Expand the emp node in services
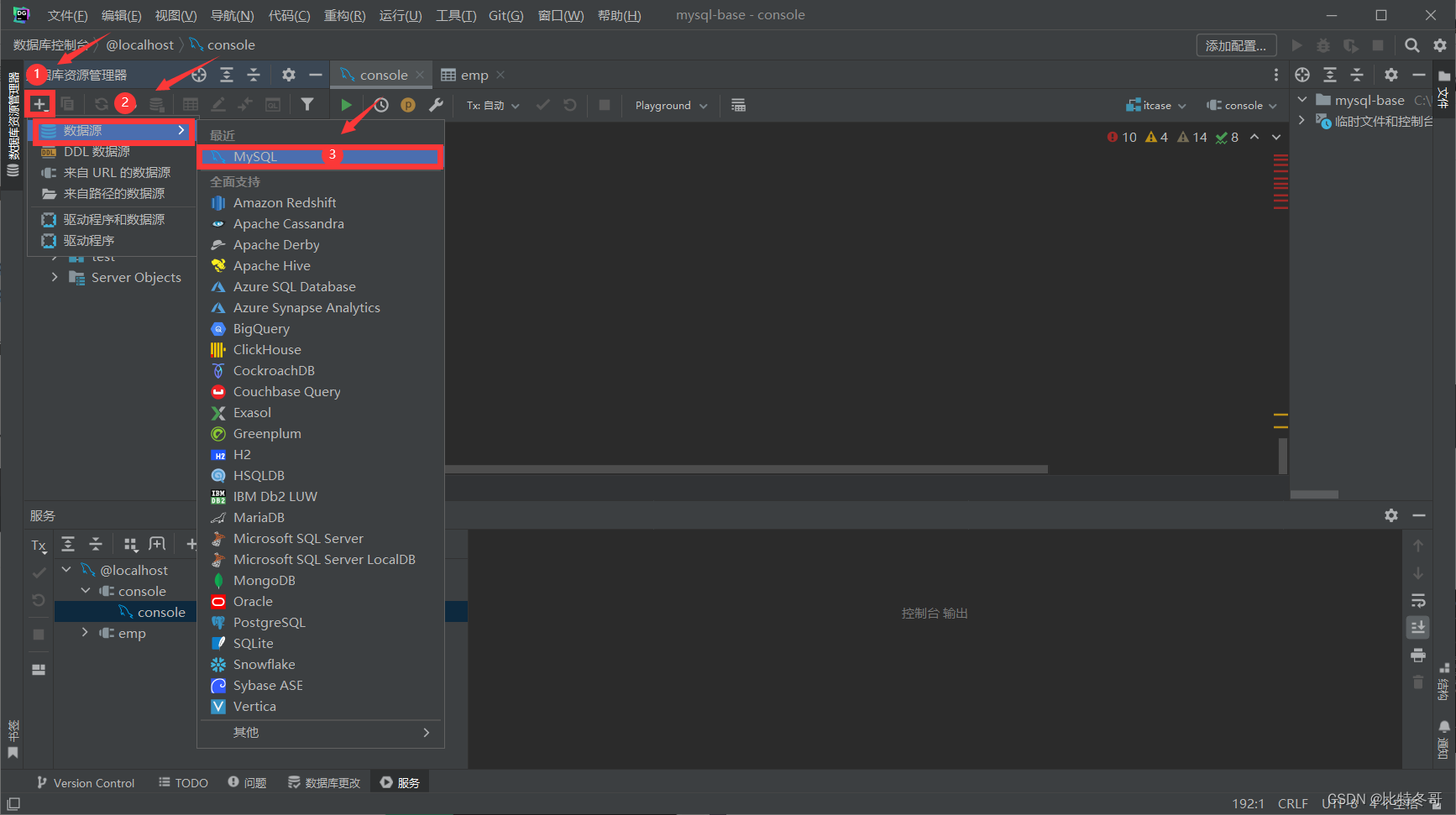Viewport: 1456px width, 815px height. point(85,632)
